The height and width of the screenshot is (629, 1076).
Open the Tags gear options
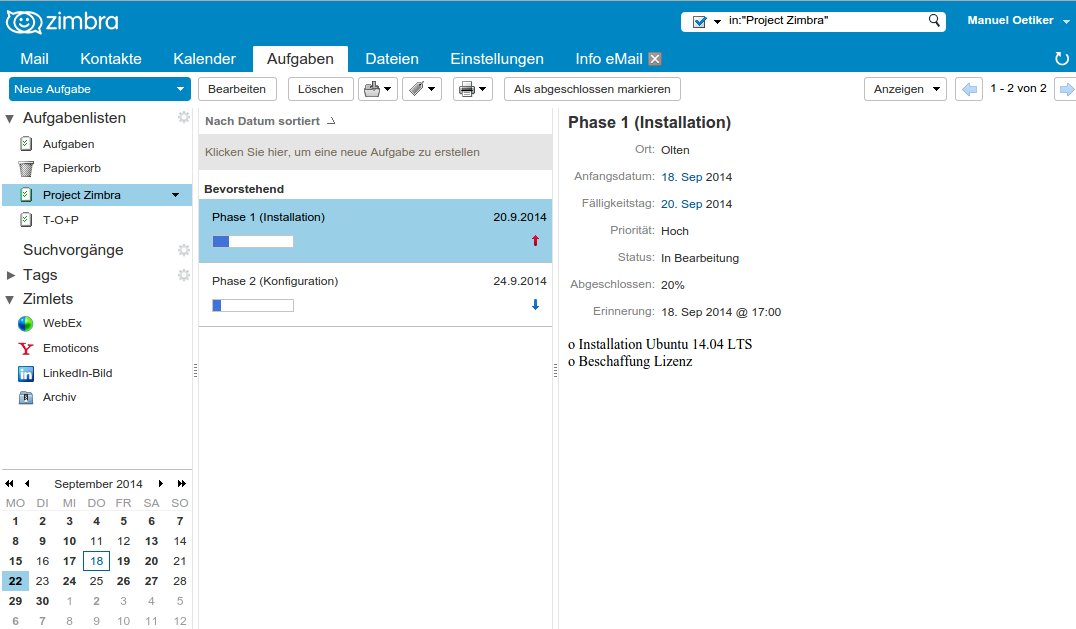tap(183, 275)
